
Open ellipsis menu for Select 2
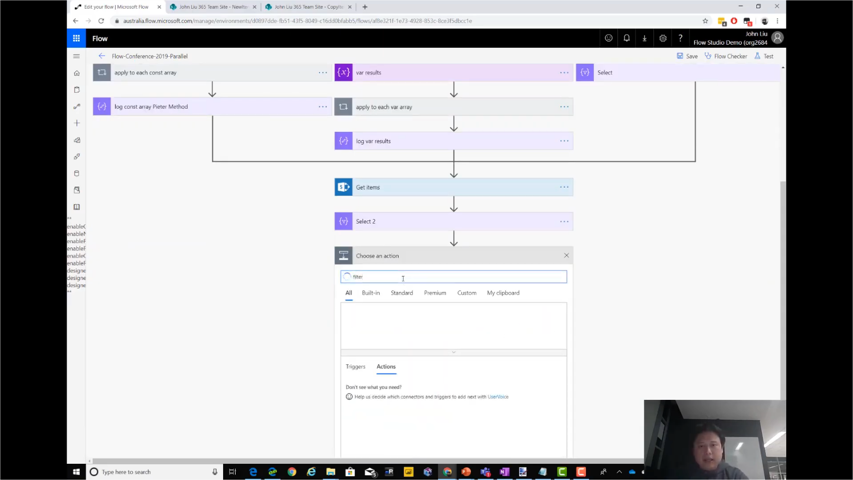564,221
